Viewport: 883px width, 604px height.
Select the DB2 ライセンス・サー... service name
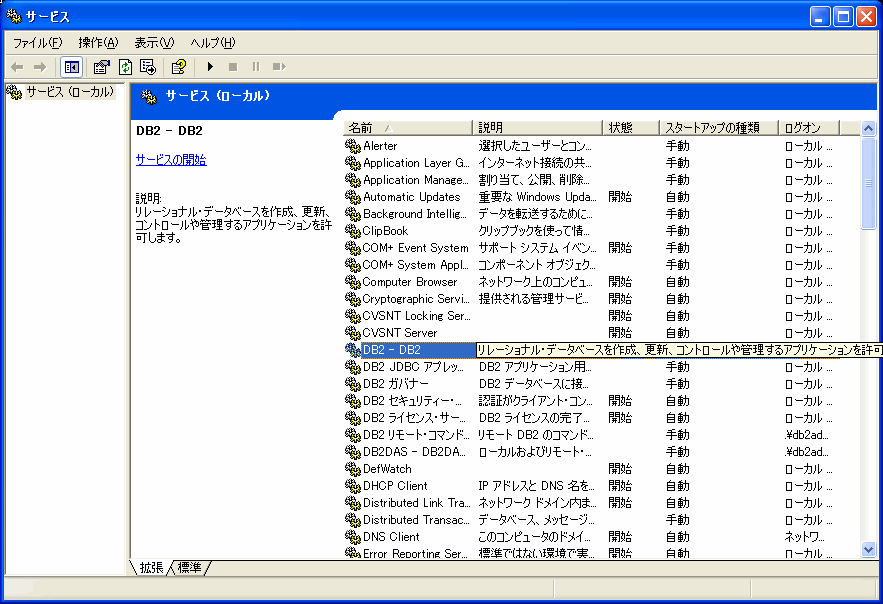click(x=414, y=418)
